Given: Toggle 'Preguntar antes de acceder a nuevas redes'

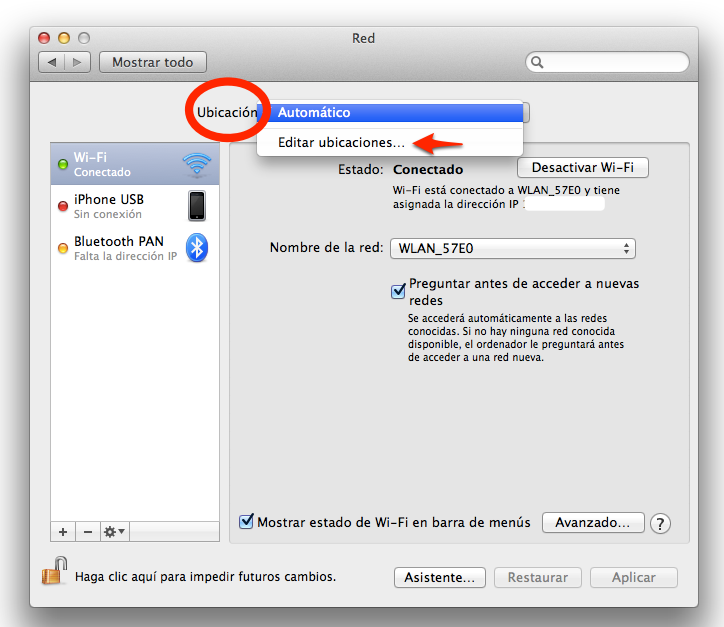Looking at the screenshot, I should (398, 291).
